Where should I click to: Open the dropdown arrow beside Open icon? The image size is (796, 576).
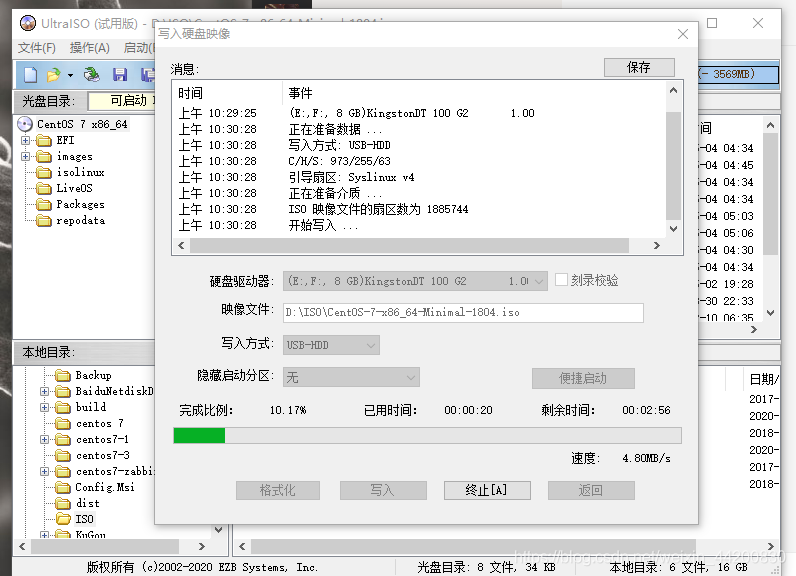tap(70, 76)
